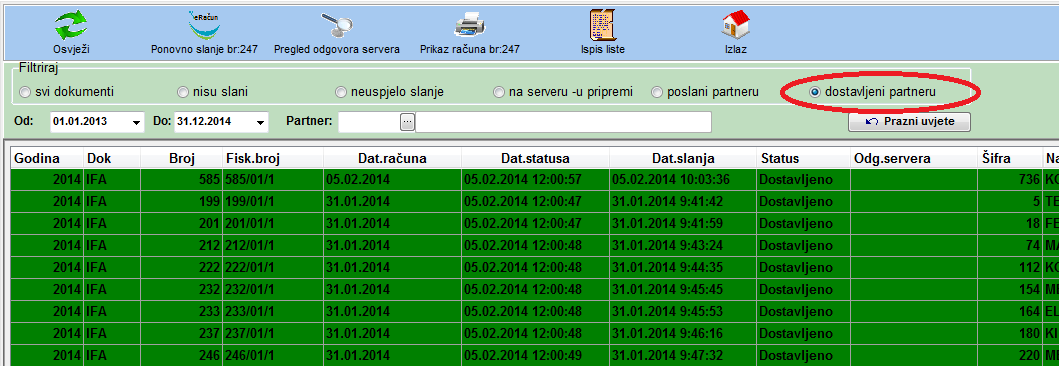Click the cell 246/01/1
The image size is (1059, 366).
[x=273, y=356]
